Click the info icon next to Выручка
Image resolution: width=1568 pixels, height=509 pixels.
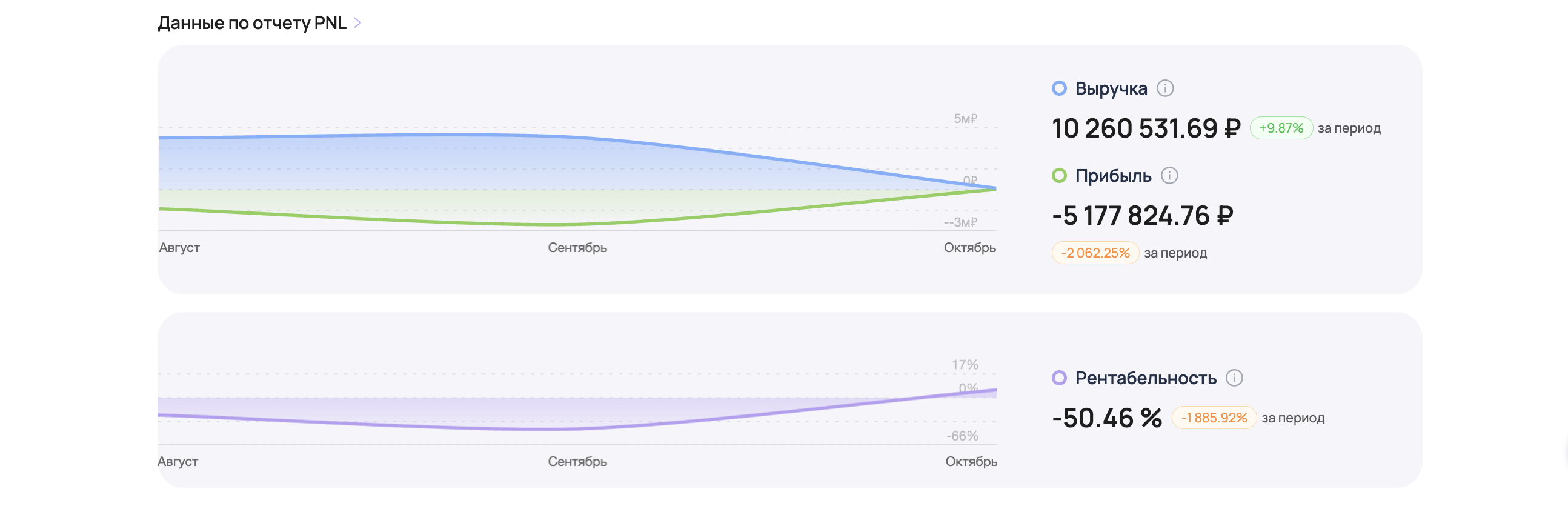(x=1164, y=88)
